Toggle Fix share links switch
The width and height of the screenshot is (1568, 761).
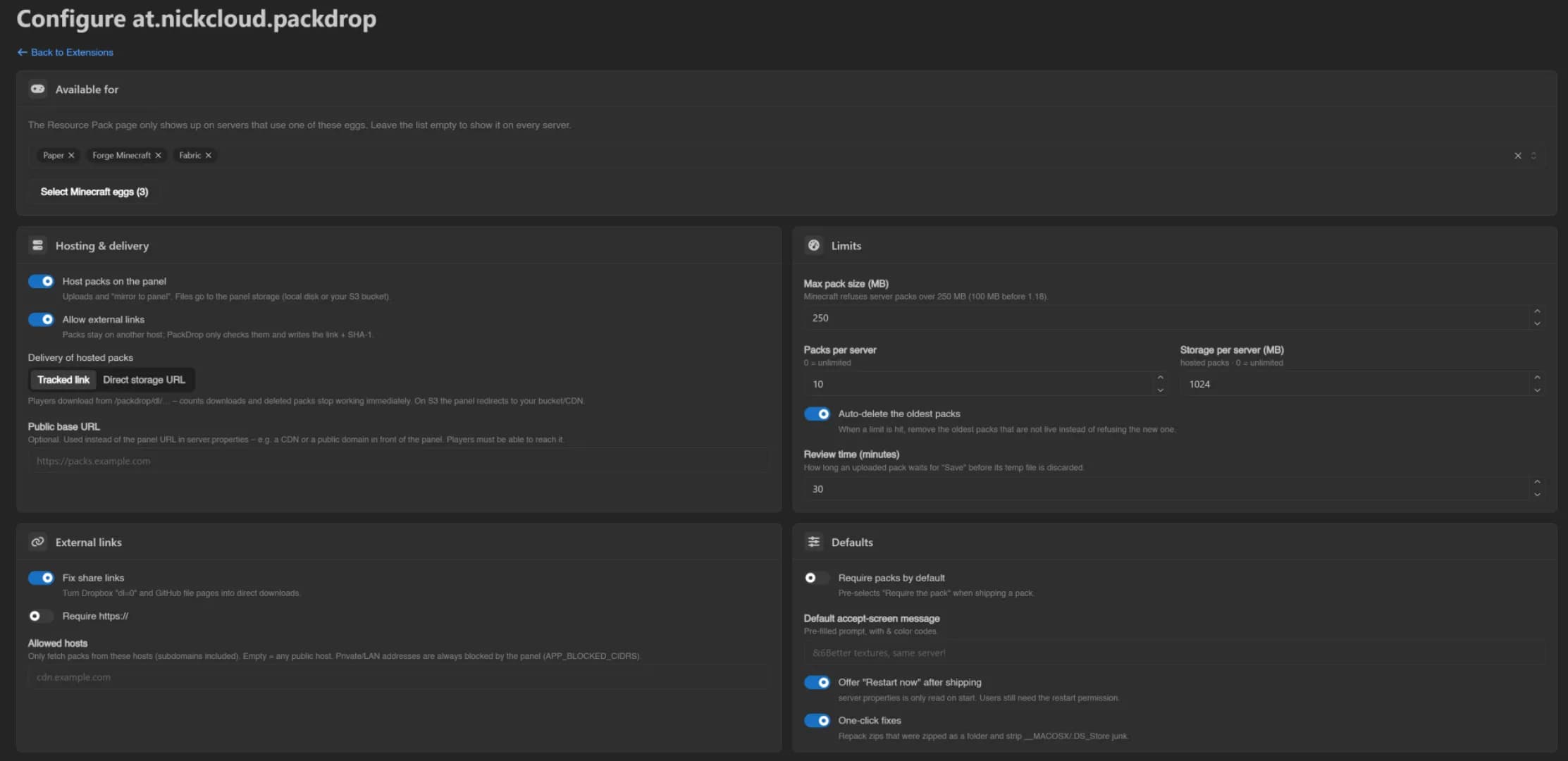[41, 578]
